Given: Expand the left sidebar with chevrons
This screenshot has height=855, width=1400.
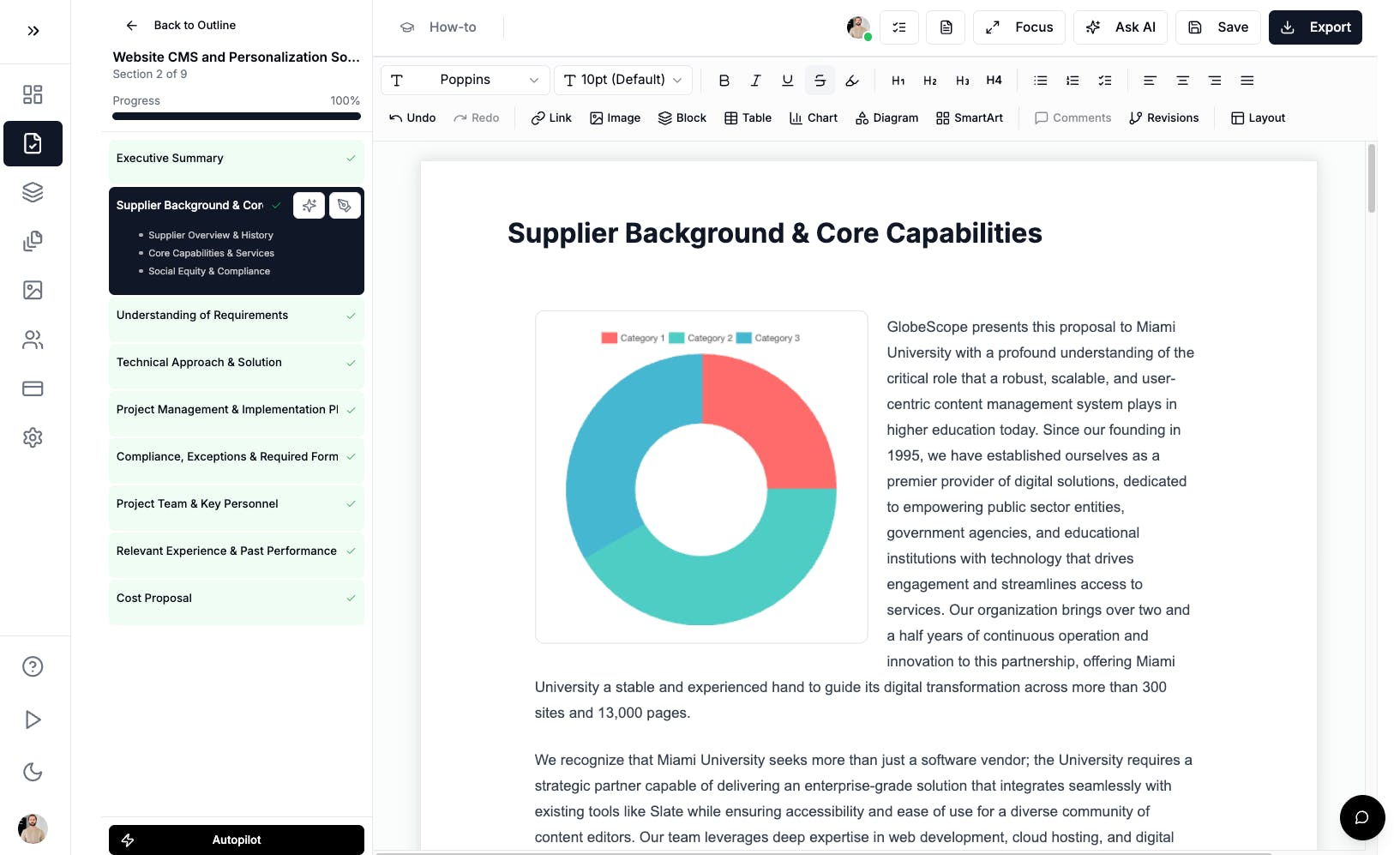Looking at the screenshot, I should (x=33, y=31).
